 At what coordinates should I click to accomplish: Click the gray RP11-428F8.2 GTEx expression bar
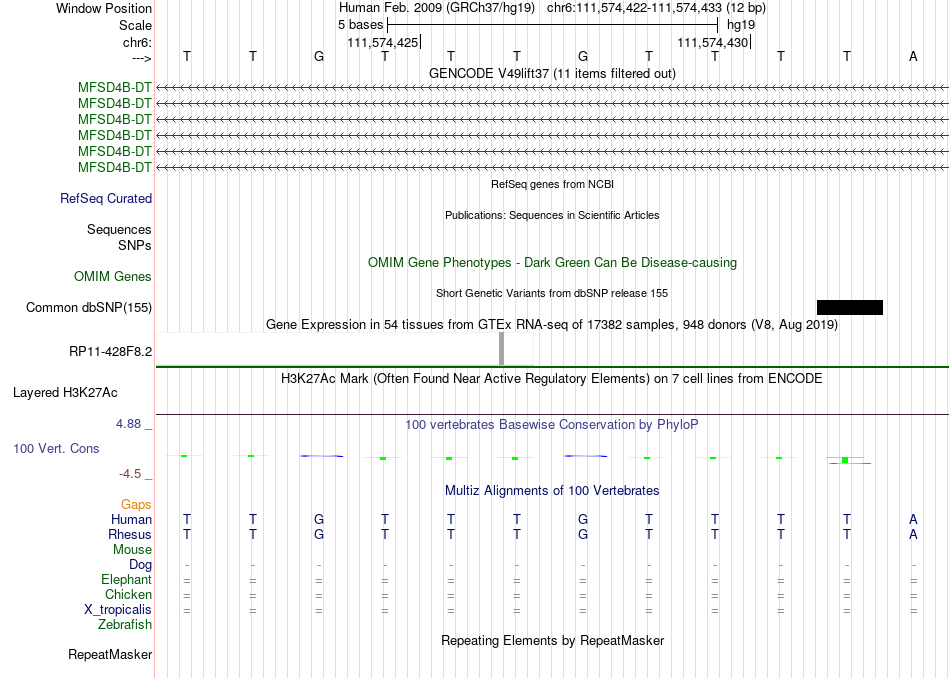pyautogui.click(x=501, y=348)
